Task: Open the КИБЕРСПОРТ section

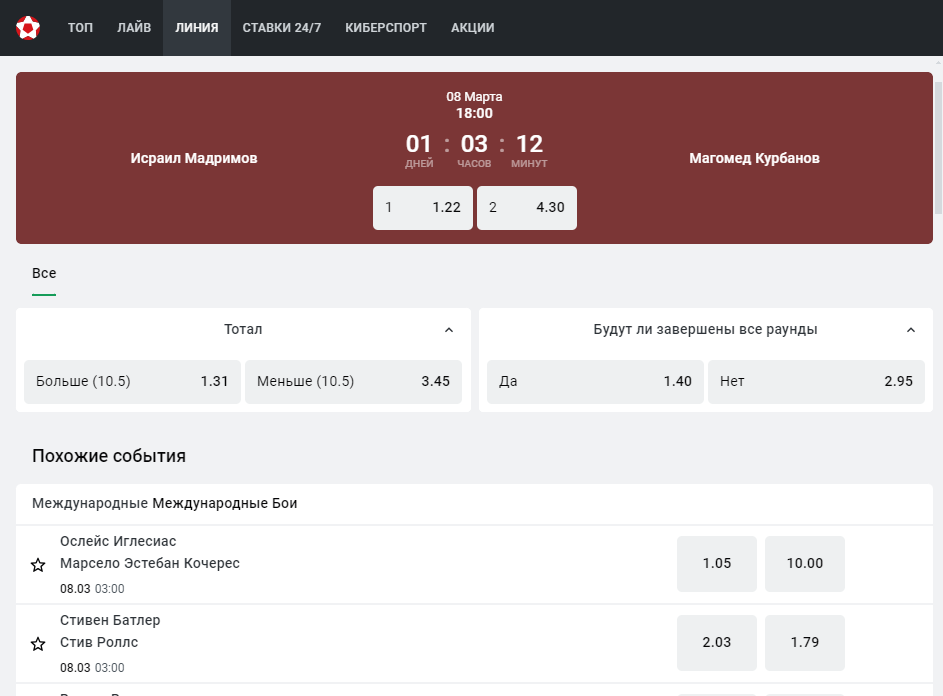Action: [386, 28]
